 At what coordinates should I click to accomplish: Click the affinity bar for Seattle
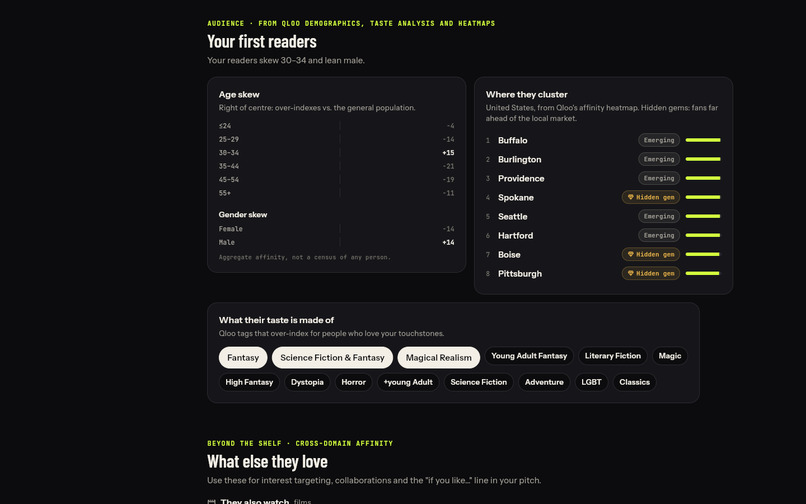click(703, 217)
